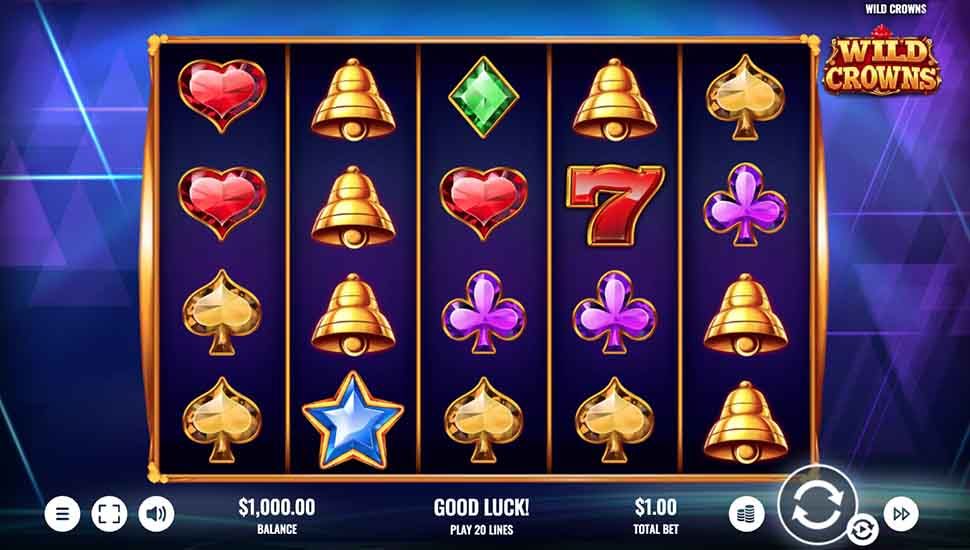Click the Wild Crowns logo
The width and height of the screenshot is (970, 550).
882,61
